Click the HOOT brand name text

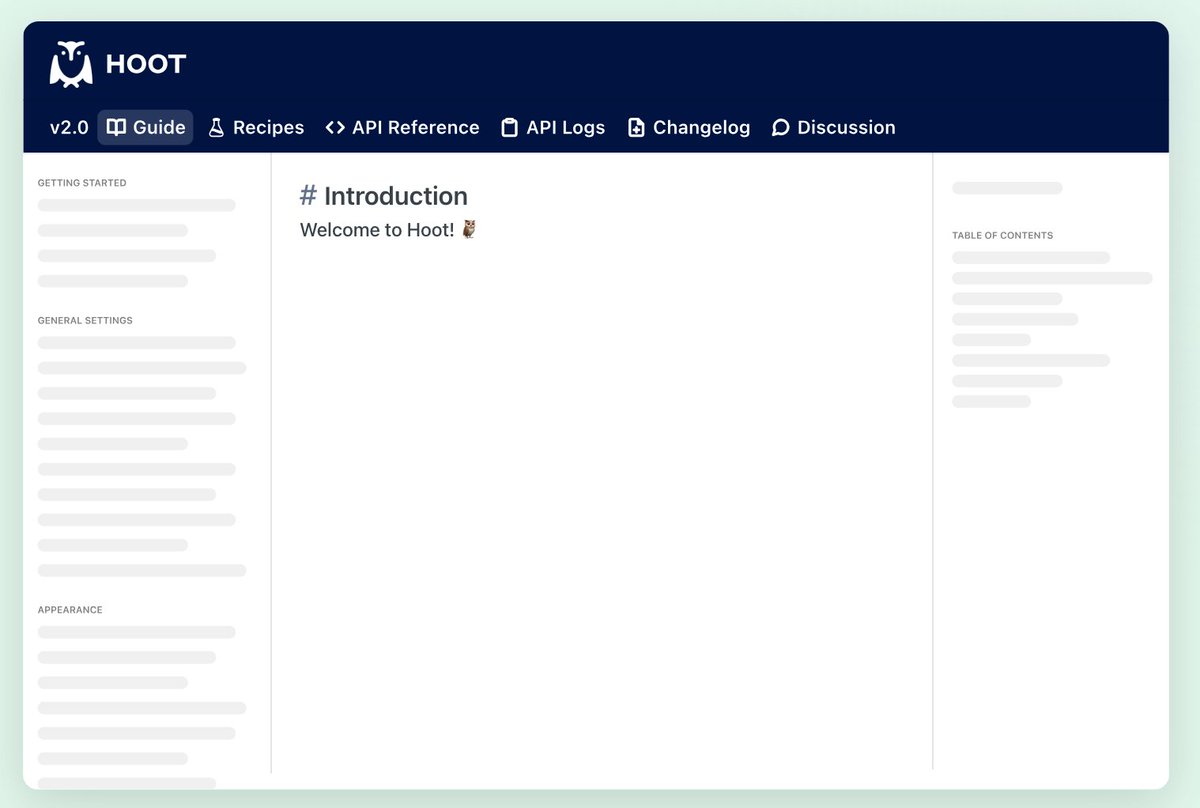pyautogui.click(x=146, y=65)
